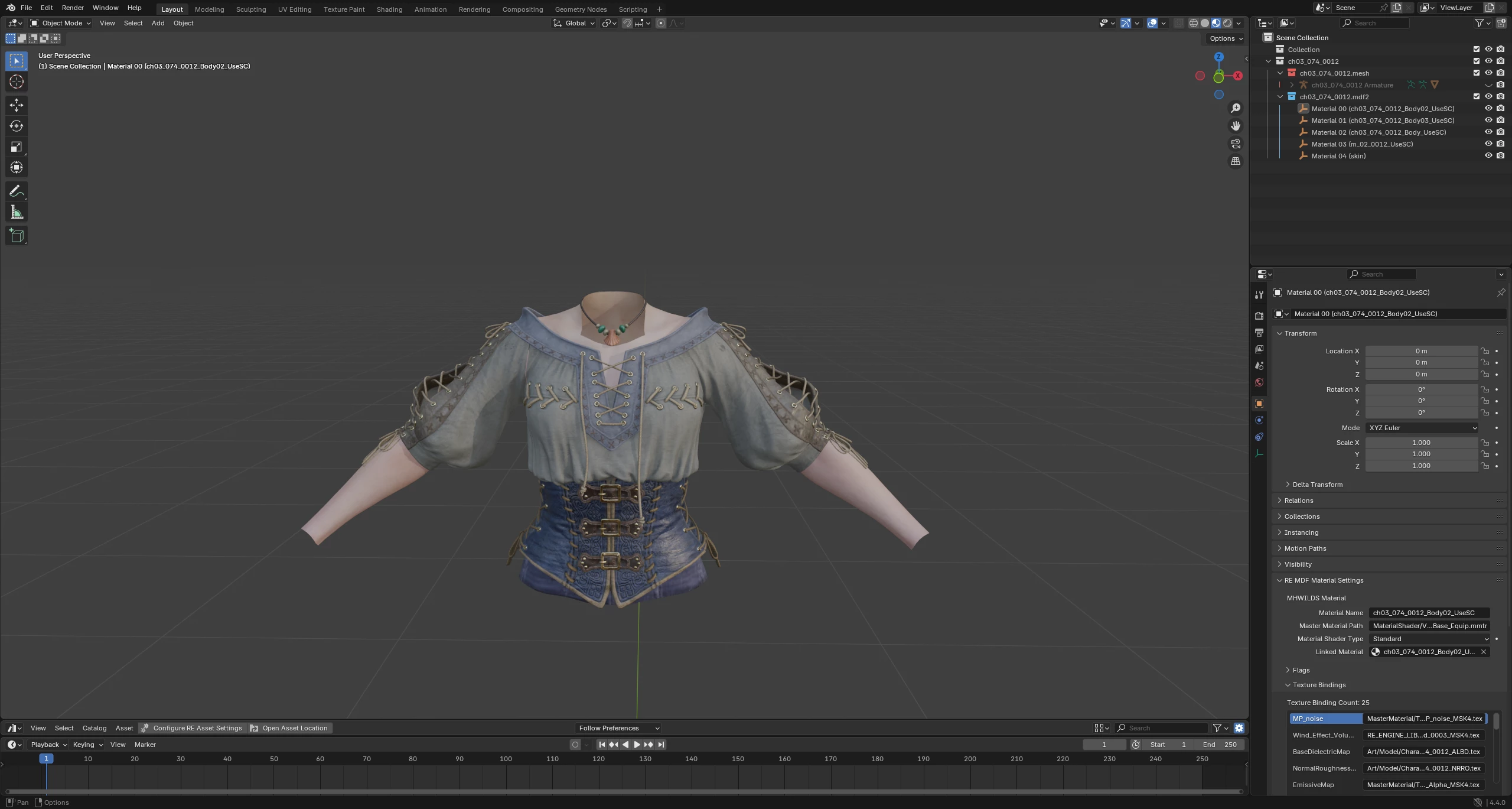Activate the Annotate pencil tool
The height and width of the screenshot is (809, 1512).
pos(17,191)
